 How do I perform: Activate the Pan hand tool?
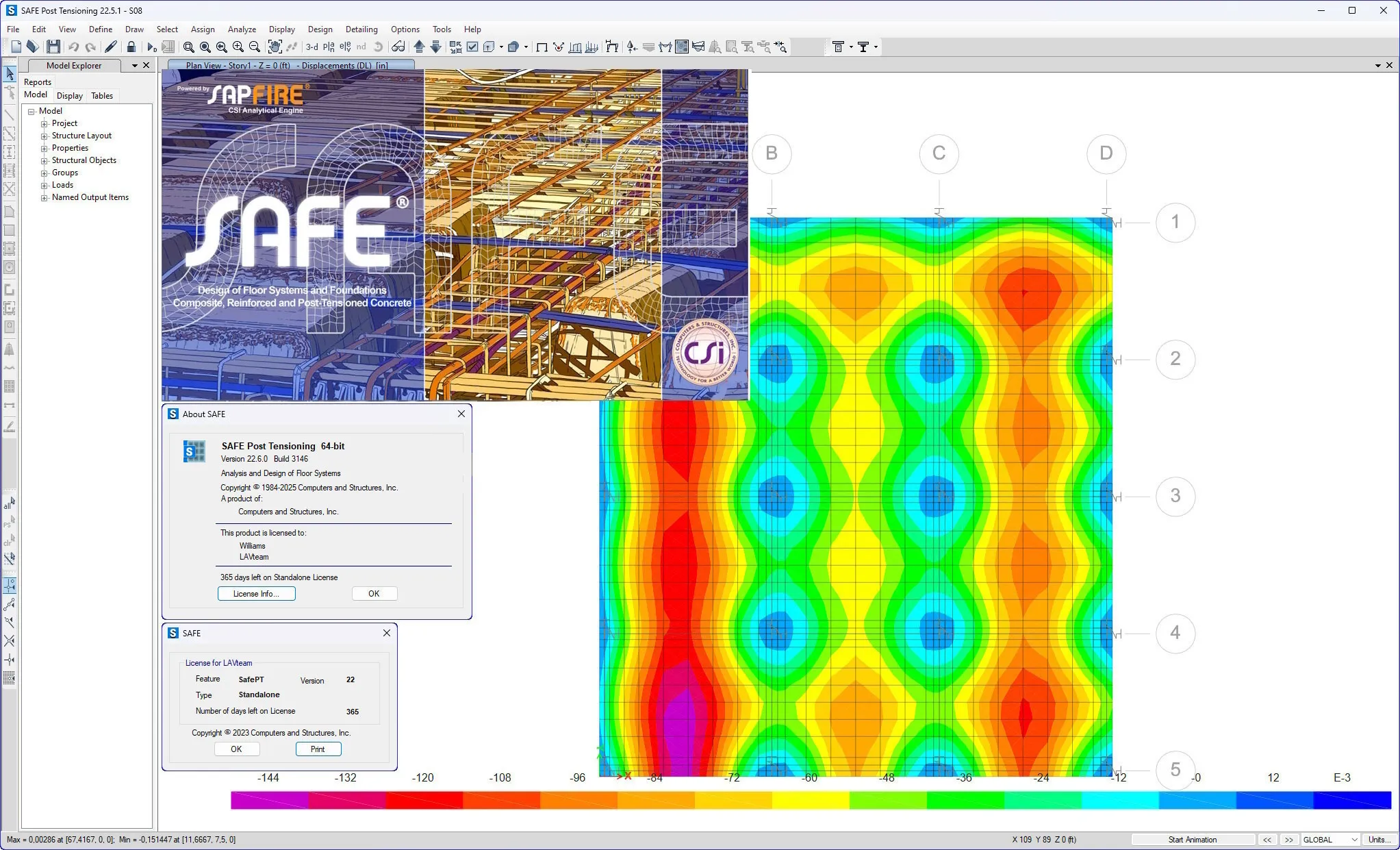[275, 47]
